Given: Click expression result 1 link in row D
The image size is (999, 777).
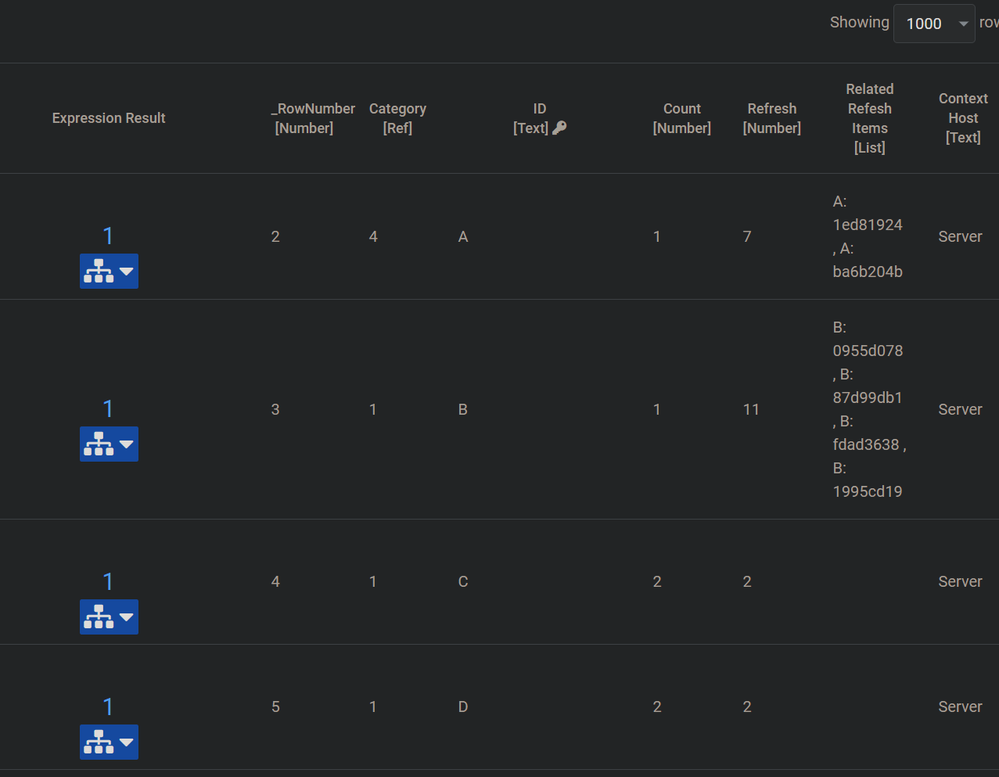Looking at the screenshot, I should tap(108, 706).
